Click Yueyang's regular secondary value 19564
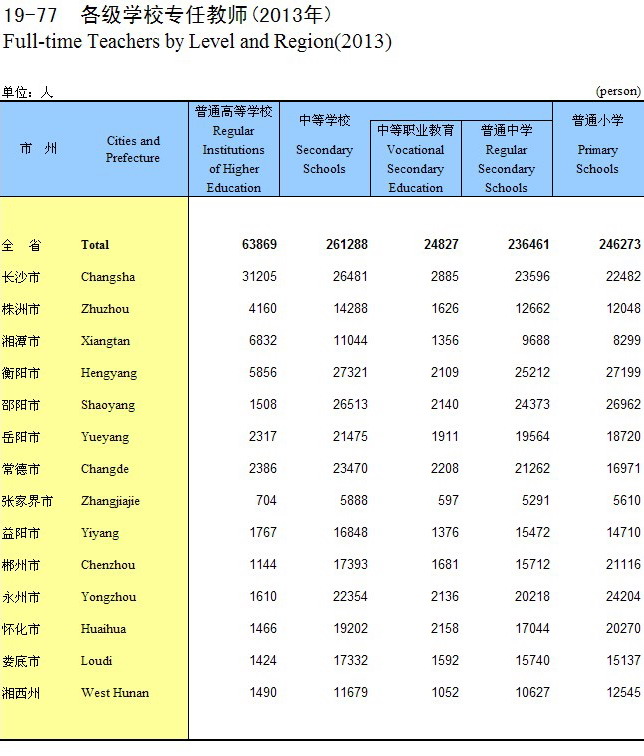The height and width of the screenshot is (756, 644). 532,436
